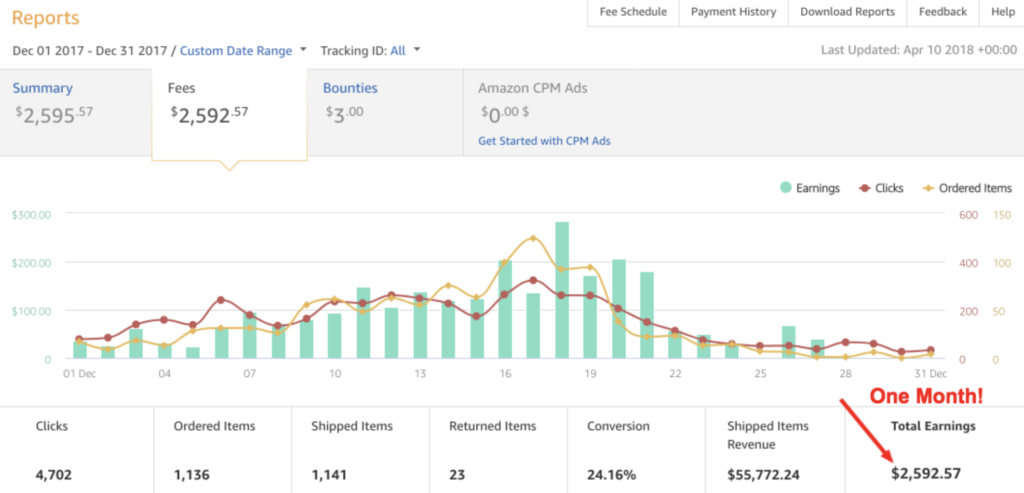This screenshot has width=1024, height=493.
Task: Click the $300.00 axis label
Action: [x=32, y=214]
